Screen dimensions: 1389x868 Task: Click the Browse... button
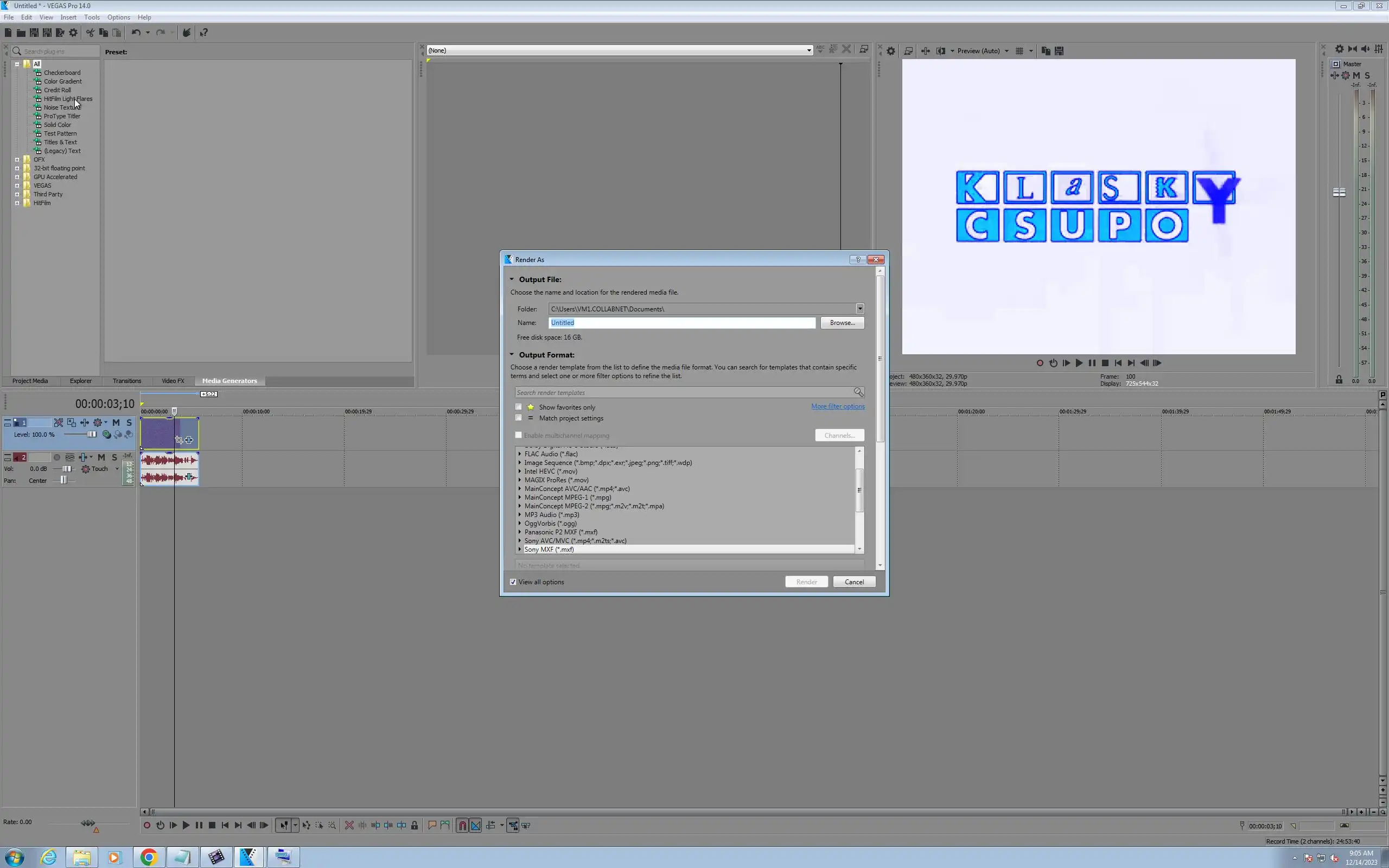(842, 323)
